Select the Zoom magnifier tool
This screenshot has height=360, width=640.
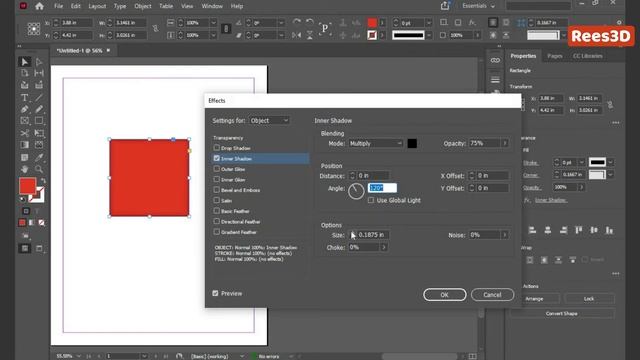pyautogui.click(x=39, y=169)
